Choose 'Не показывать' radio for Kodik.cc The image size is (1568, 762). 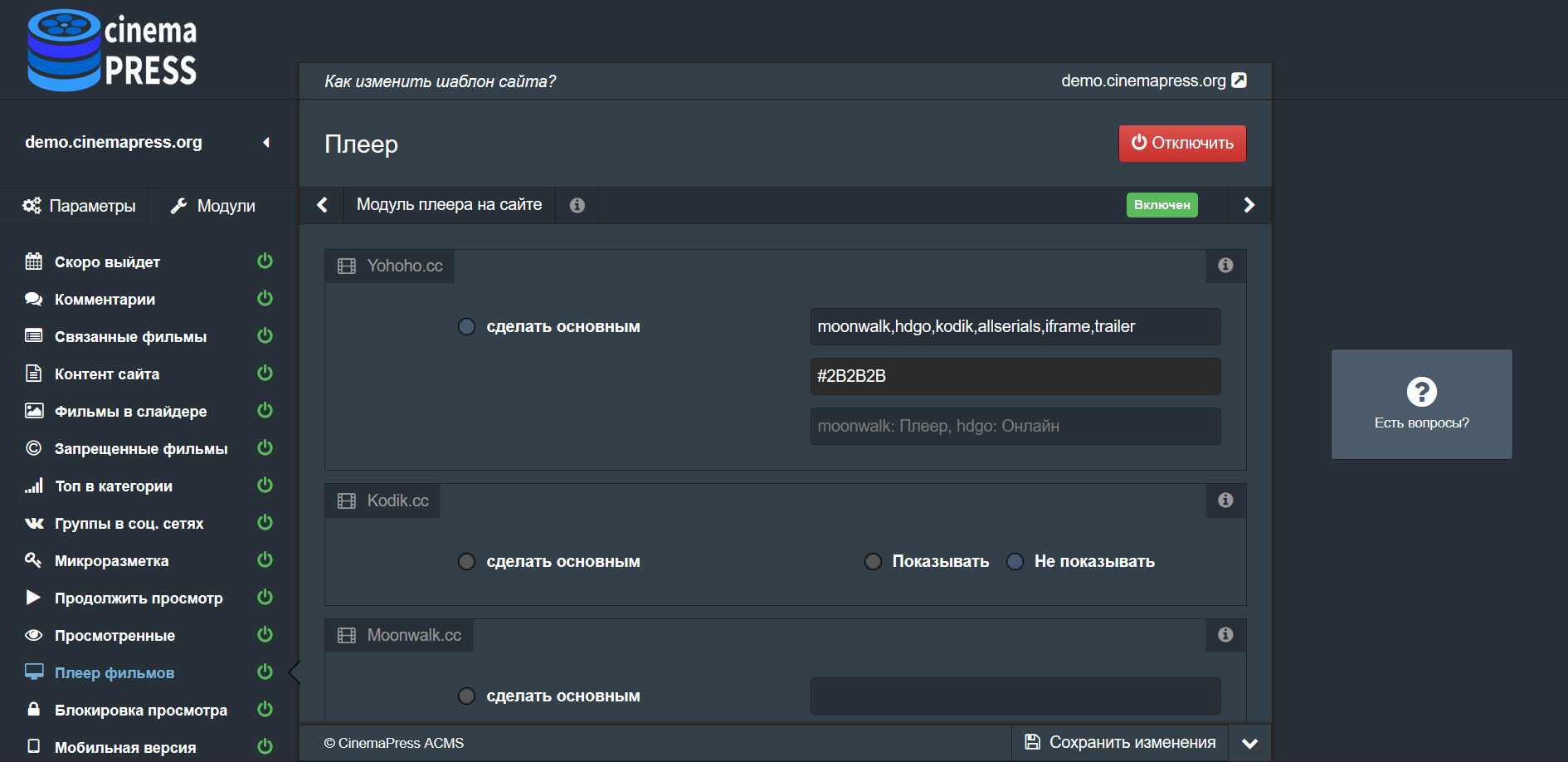1015,562
